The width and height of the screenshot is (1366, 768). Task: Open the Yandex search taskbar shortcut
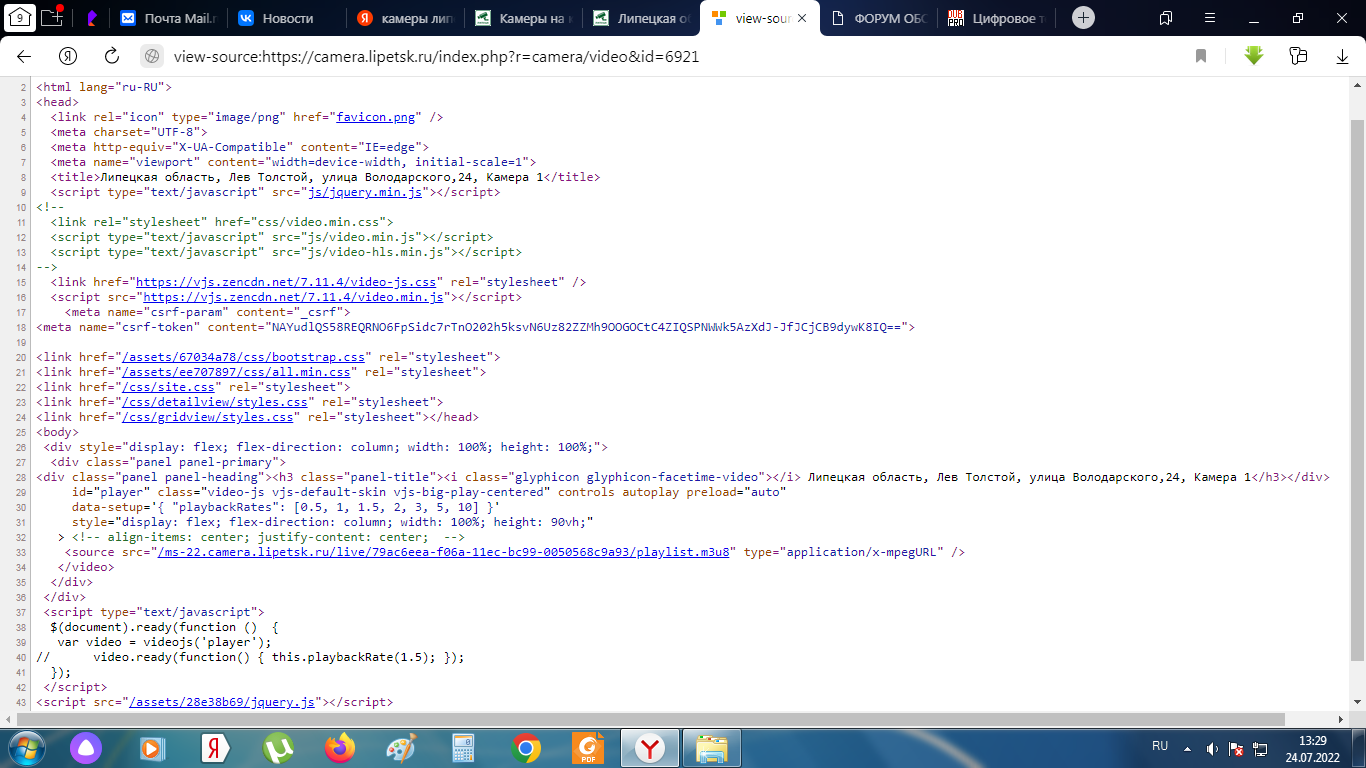point(214,747)
